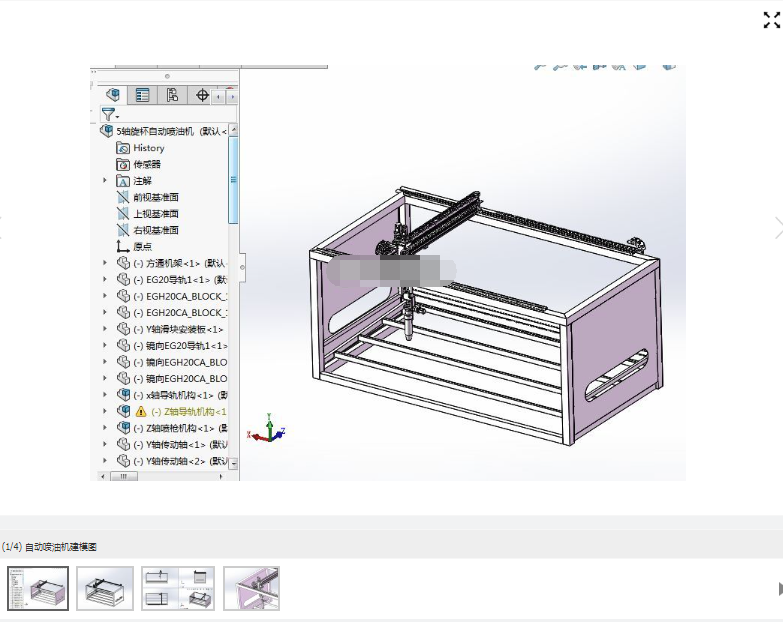The height and width of the screenshot is (622, 783).
Task: Select the 注解 annotations folder icon
Action: pos(123,181)
